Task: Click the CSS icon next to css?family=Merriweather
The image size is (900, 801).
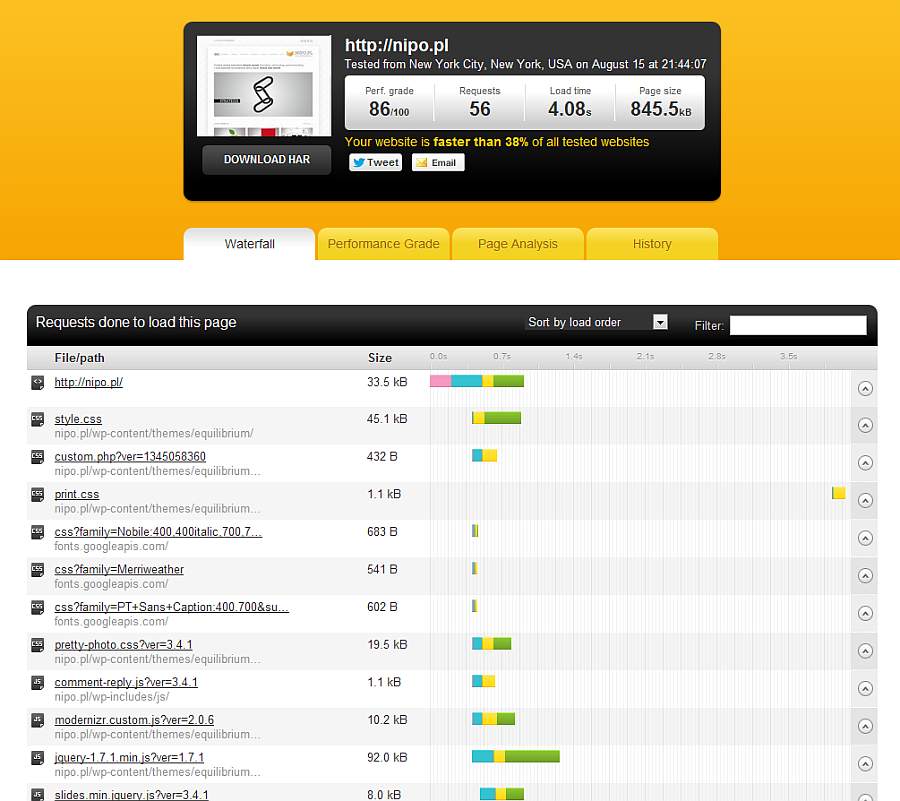Action: point(37,569)
